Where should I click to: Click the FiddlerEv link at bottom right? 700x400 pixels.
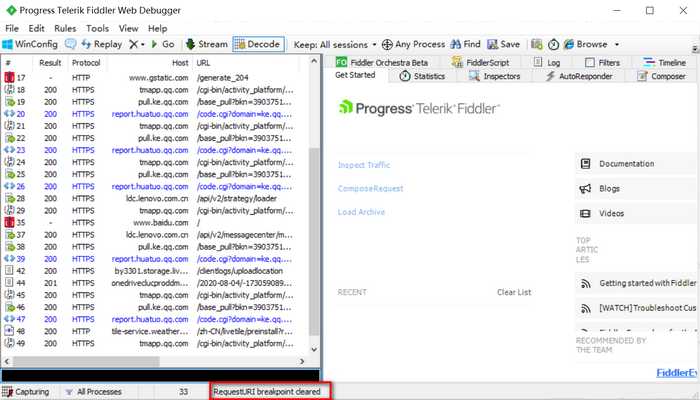tap(676, 373)
